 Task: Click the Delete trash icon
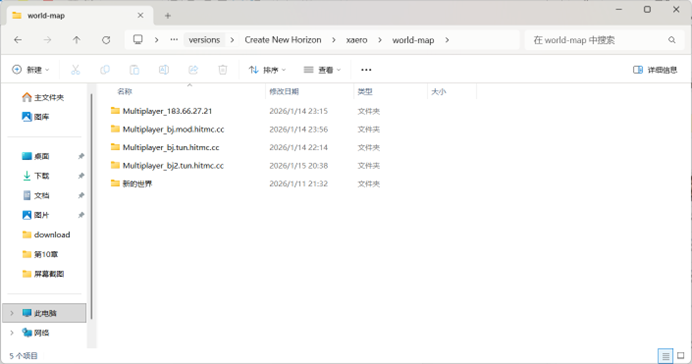tap(223, 70)
